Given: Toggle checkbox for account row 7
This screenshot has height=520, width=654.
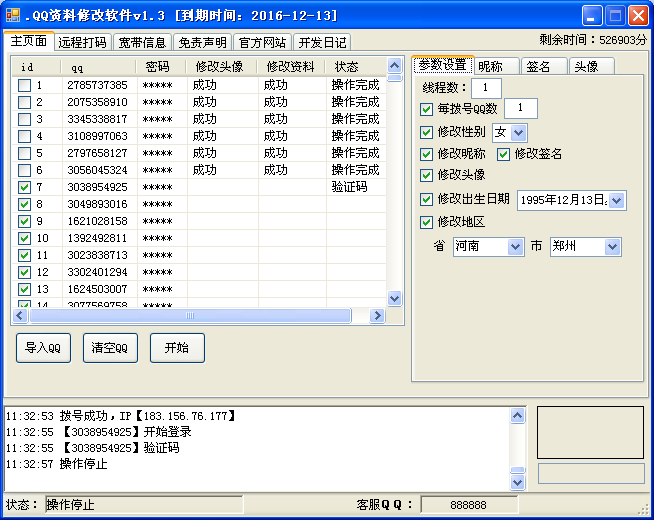Looking at the screenshot, I should (x=25, y=187).
